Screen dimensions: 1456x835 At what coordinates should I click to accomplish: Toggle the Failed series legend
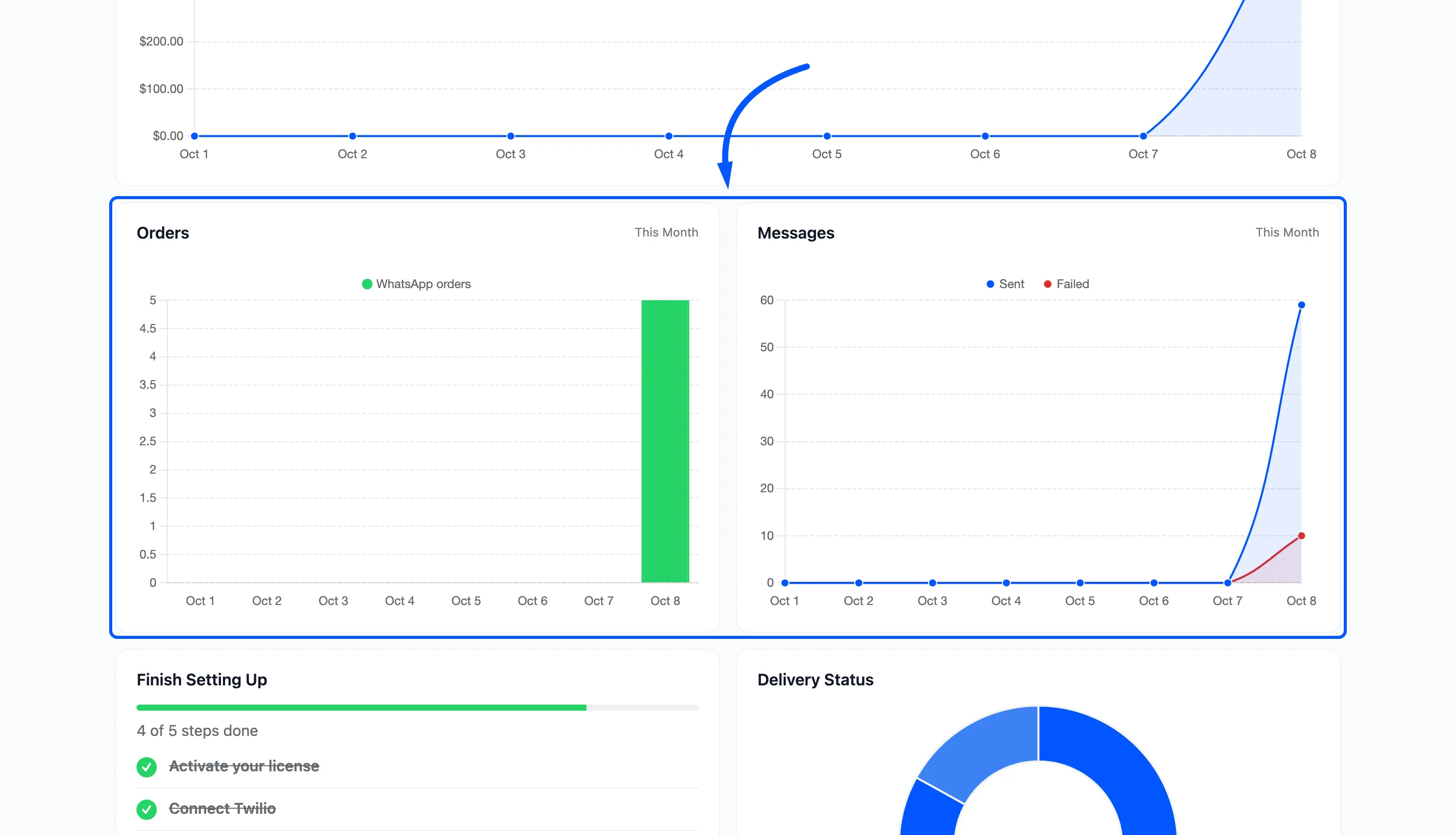[x=1066, y=284]
